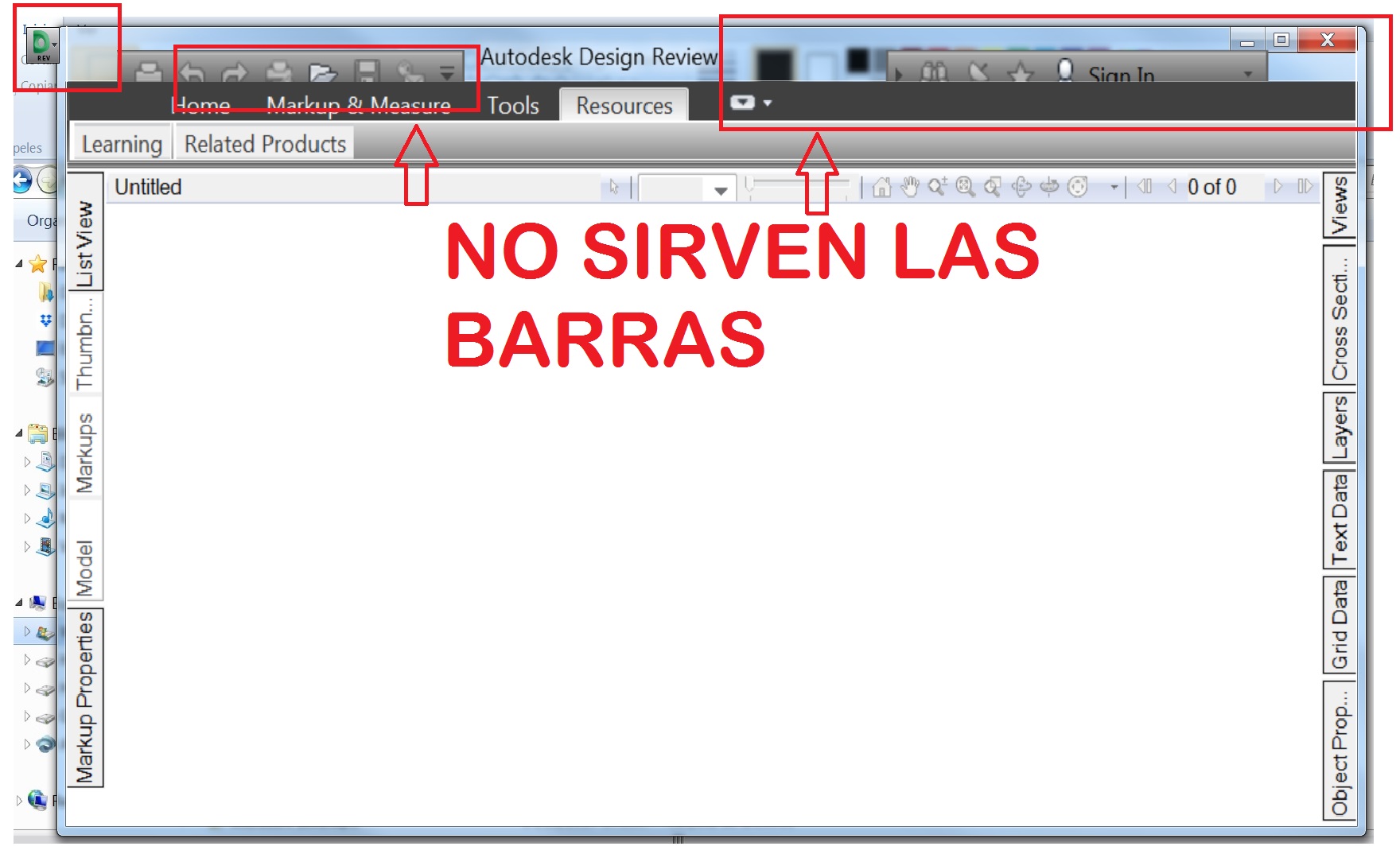This screenshot has height=854, width=1400.
Task: Click the stamp icon in quick access toolbar
Action: coord(148,73)
